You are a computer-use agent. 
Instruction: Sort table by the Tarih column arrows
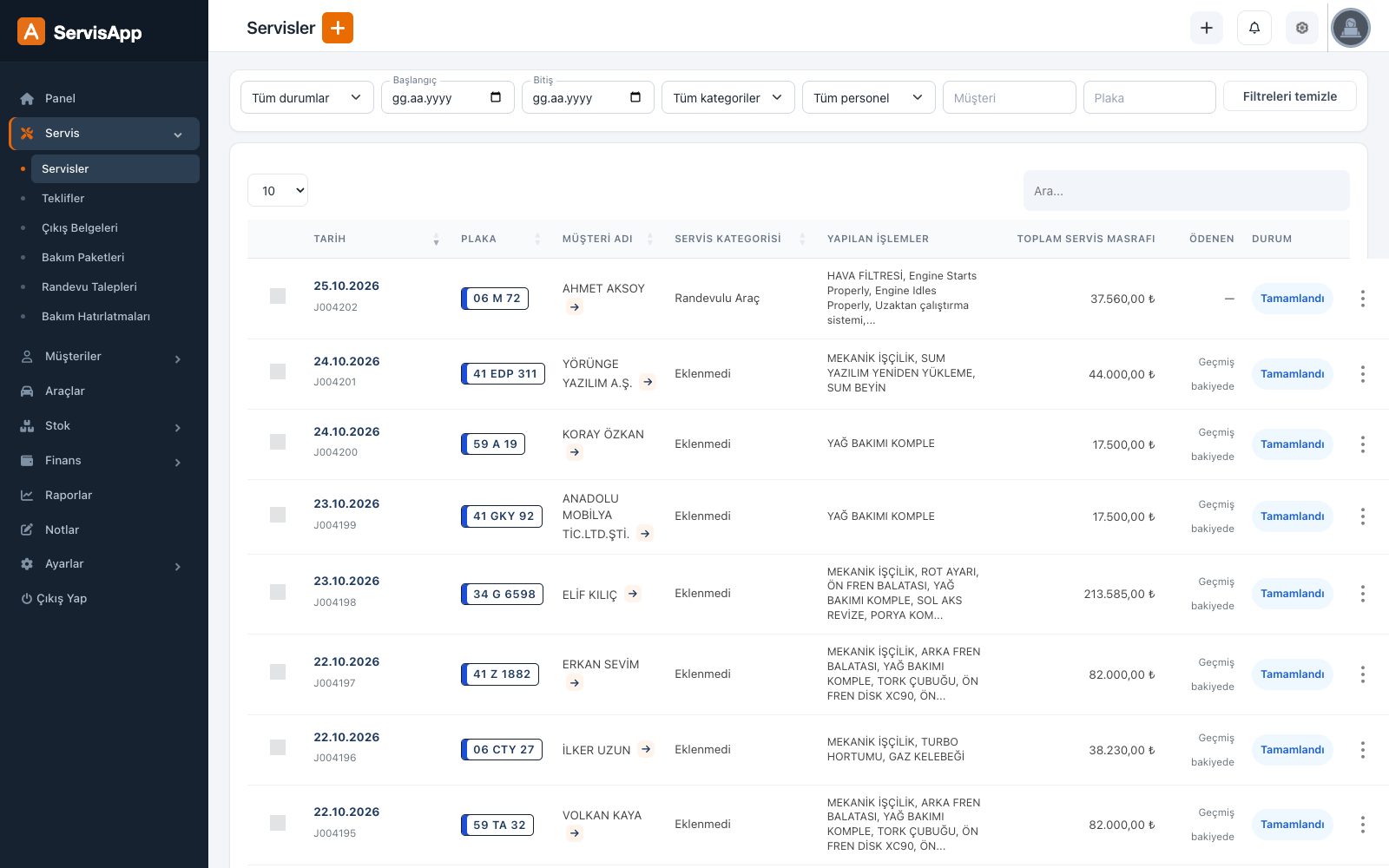[436, 239]
